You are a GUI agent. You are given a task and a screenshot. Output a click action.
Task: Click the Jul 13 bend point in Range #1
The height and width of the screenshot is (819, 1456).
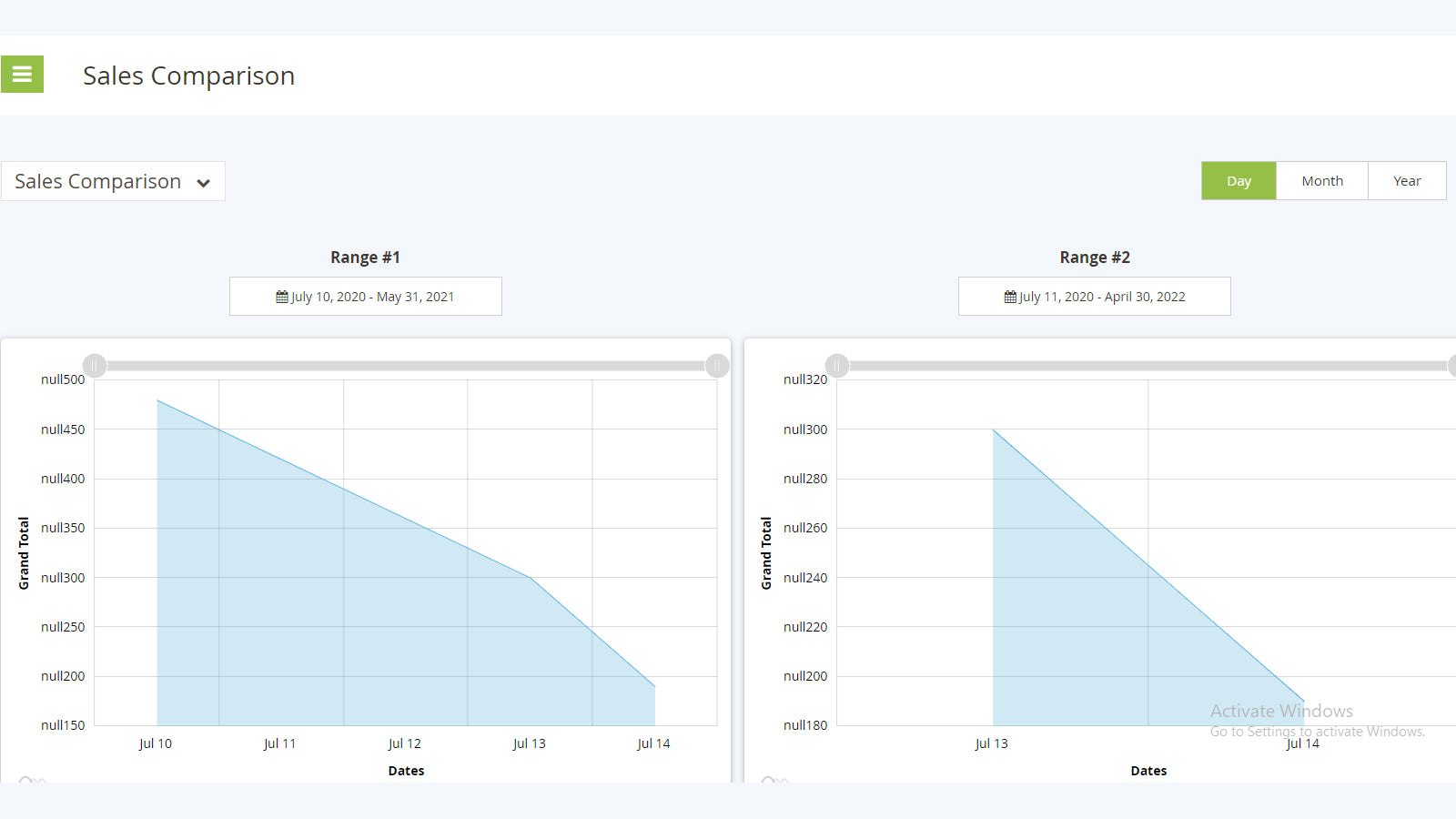tap(531, 578)
